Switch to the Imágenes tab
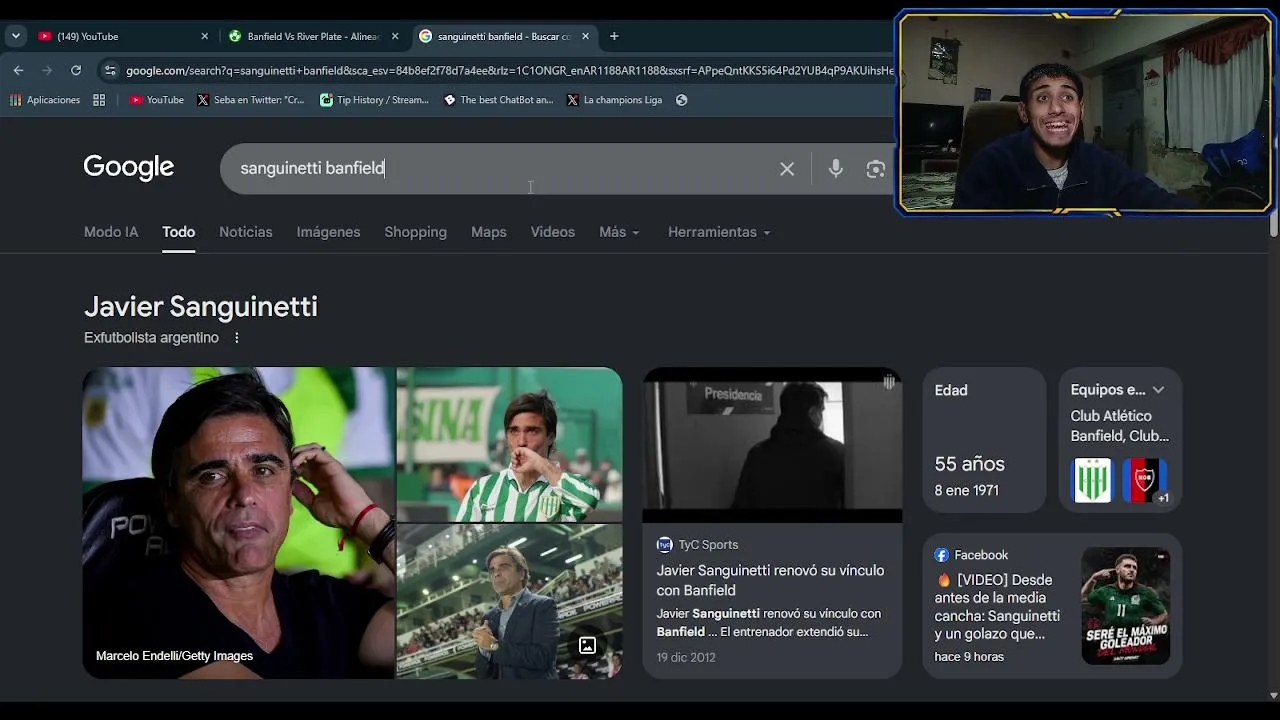1280x720 pixels. pyautogui.click(x=328, y=232)
